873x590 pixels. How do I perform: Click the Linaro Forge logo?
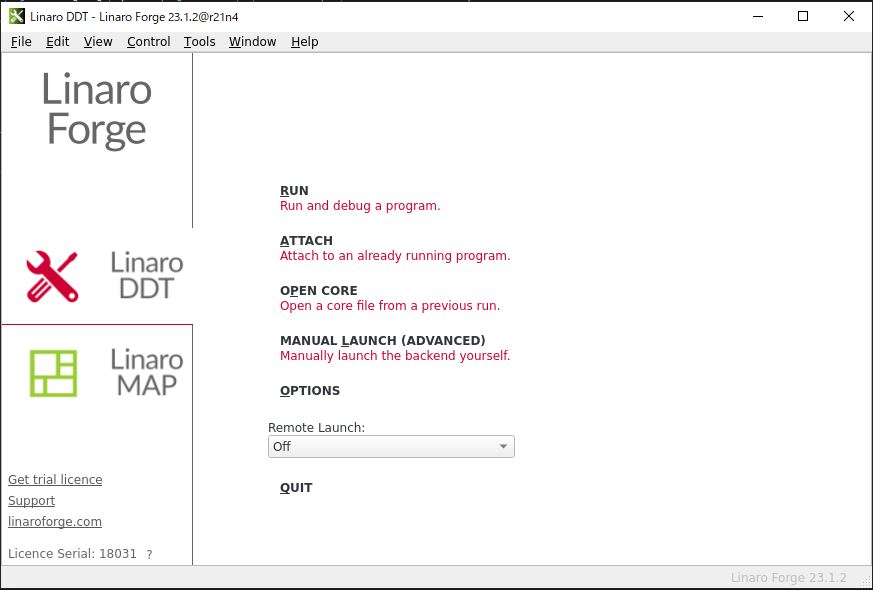[96, 110]
